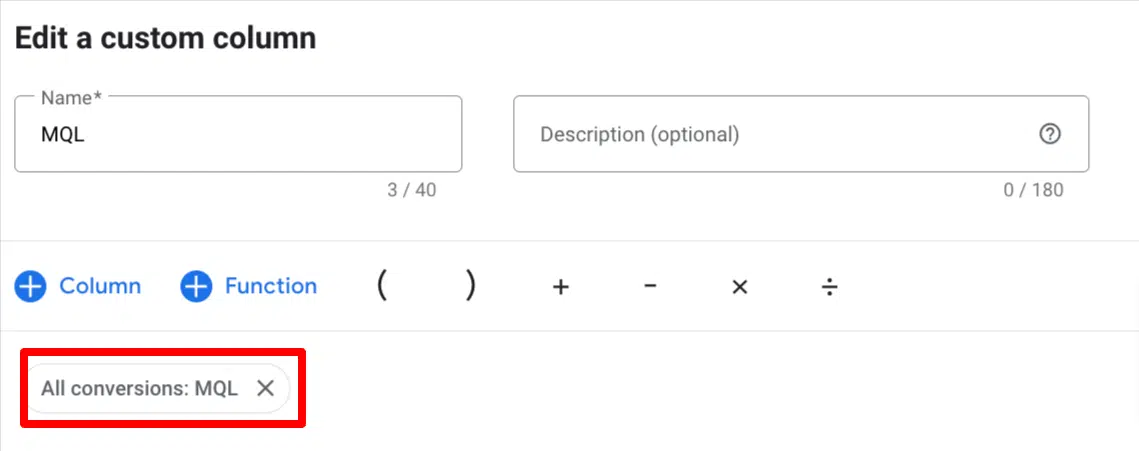Click the 3 / 40 character counter
This screenshot has height=451, width=1139.
tap(411, 190)
